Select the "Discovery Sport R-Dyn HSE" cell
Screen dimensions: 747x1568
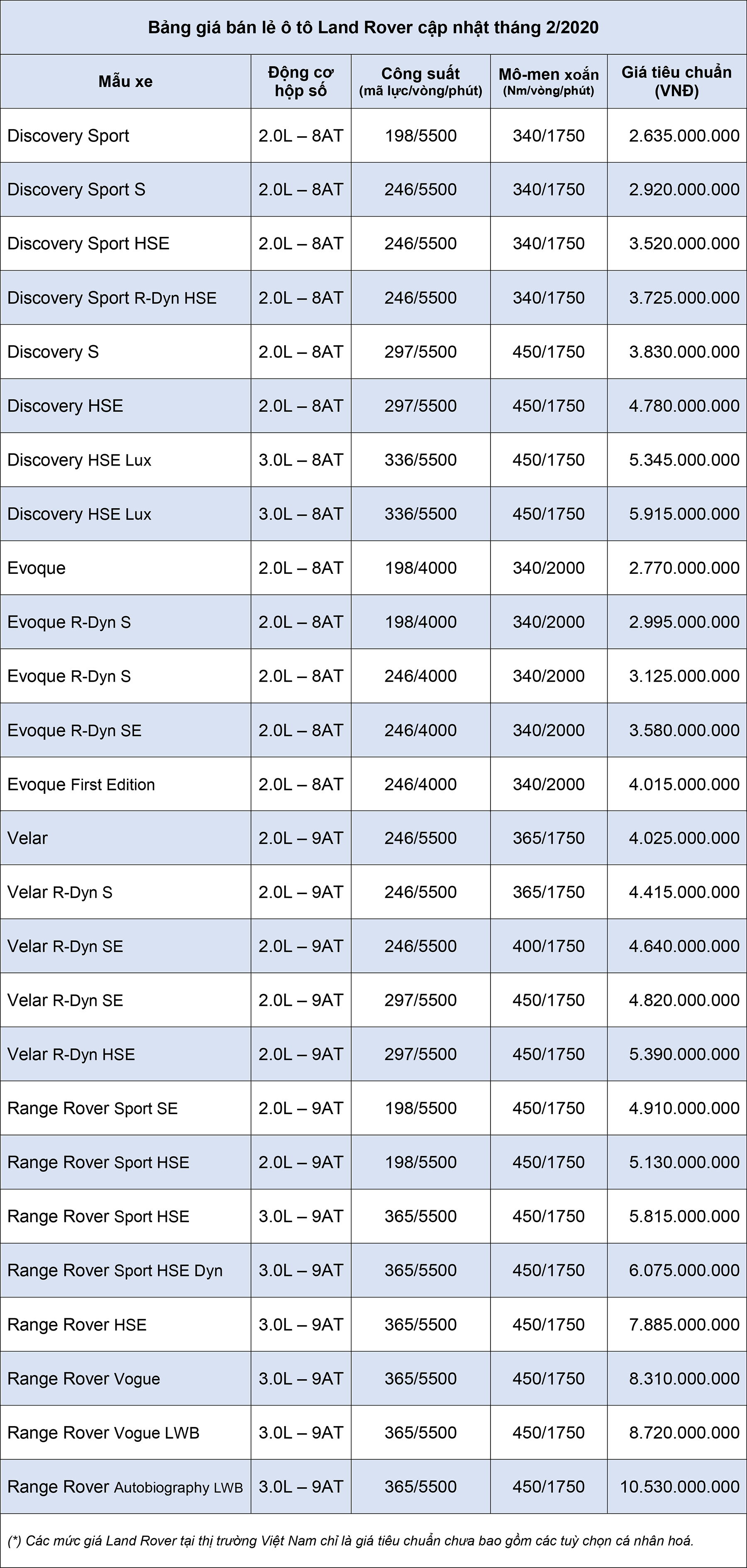112,298
